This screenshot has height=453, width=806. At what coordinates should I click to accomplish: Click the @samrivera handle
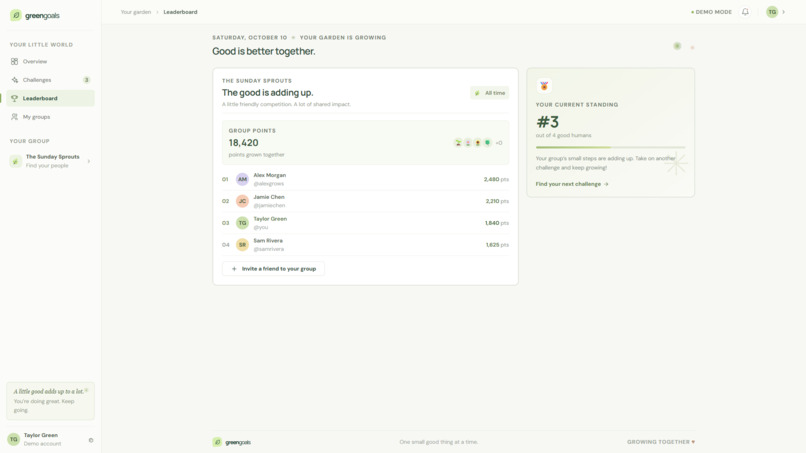[268, 249]
